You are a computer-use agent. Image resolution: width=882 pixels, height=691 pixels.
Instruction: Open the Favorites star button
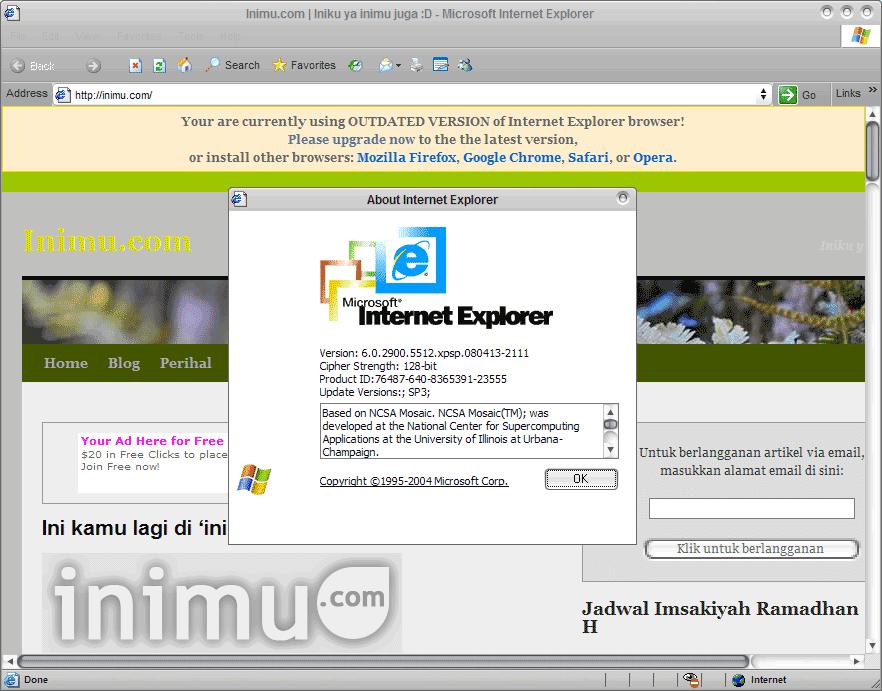pos(304,65)
